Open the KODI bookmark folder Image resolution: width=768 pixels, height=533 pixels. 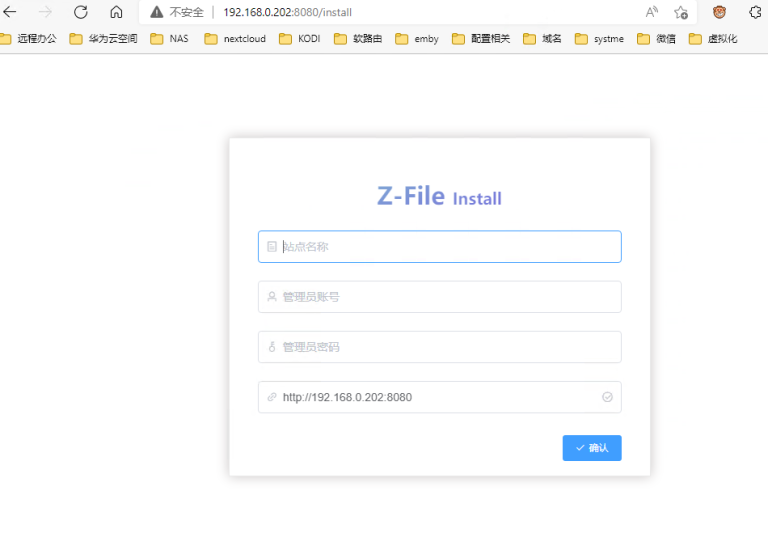click(x=300, y=39)
